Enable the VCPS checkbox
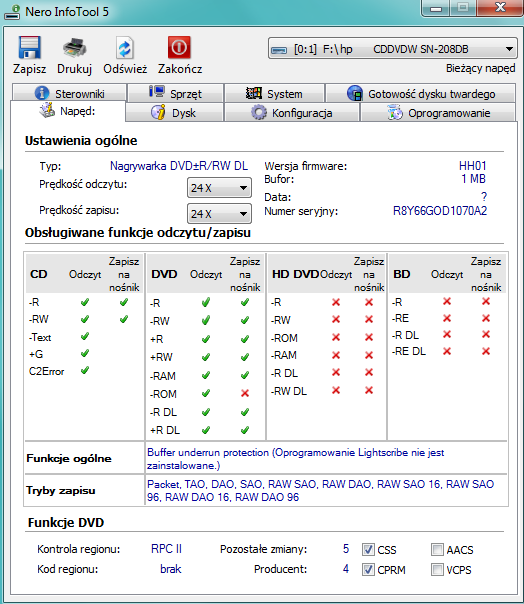 click(437, 569)
